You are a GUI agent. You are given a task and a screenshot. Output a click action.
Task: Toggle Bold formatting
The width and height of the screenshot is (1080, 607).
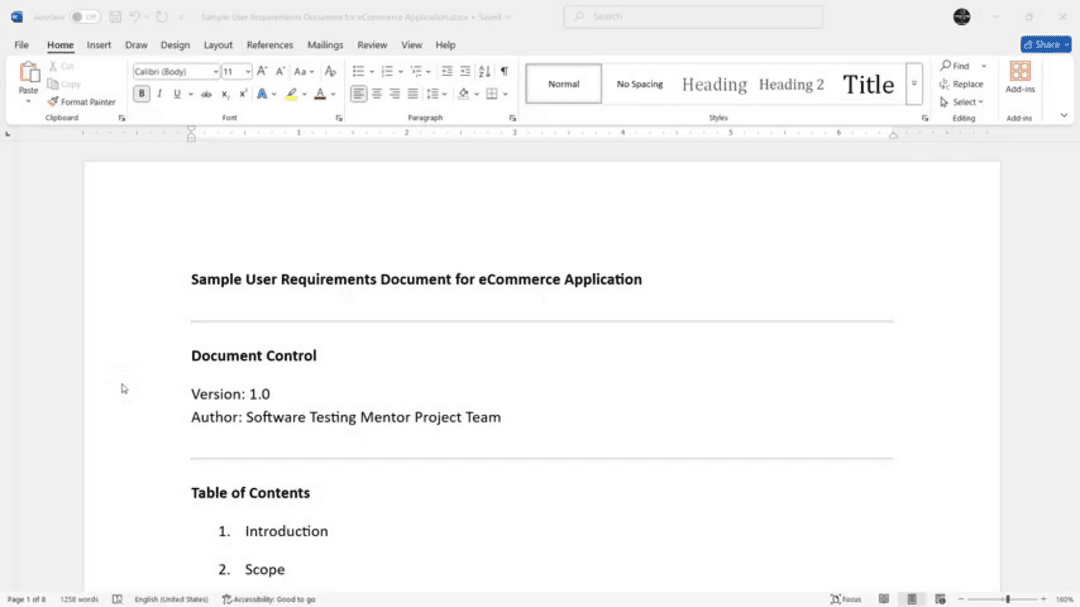coord(142,94)
